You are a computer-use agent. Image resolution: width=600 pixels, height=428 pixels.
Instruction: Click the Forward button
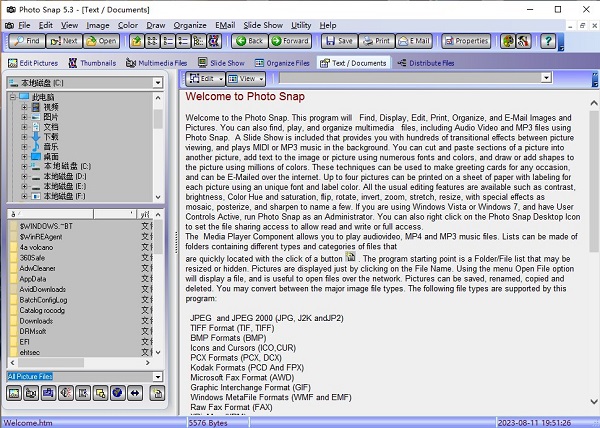point(290,41)
